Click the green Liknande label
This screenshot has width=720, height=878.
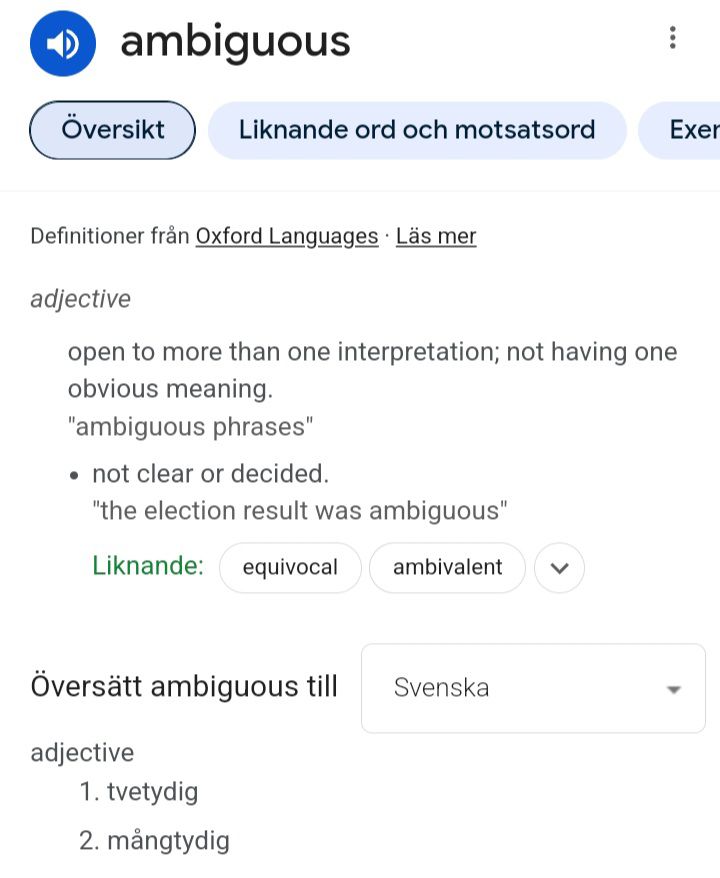coord(147,566)
